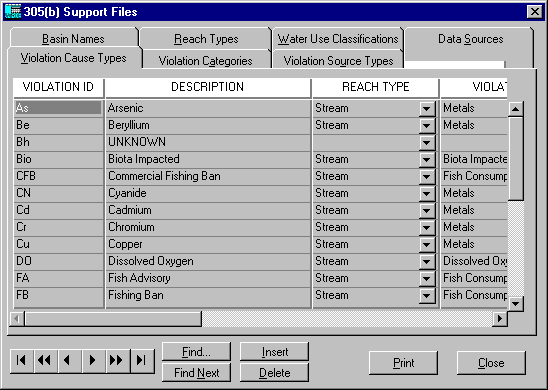Open Reach Type dropdown for Arsenic row

click(x=426, y=109)
